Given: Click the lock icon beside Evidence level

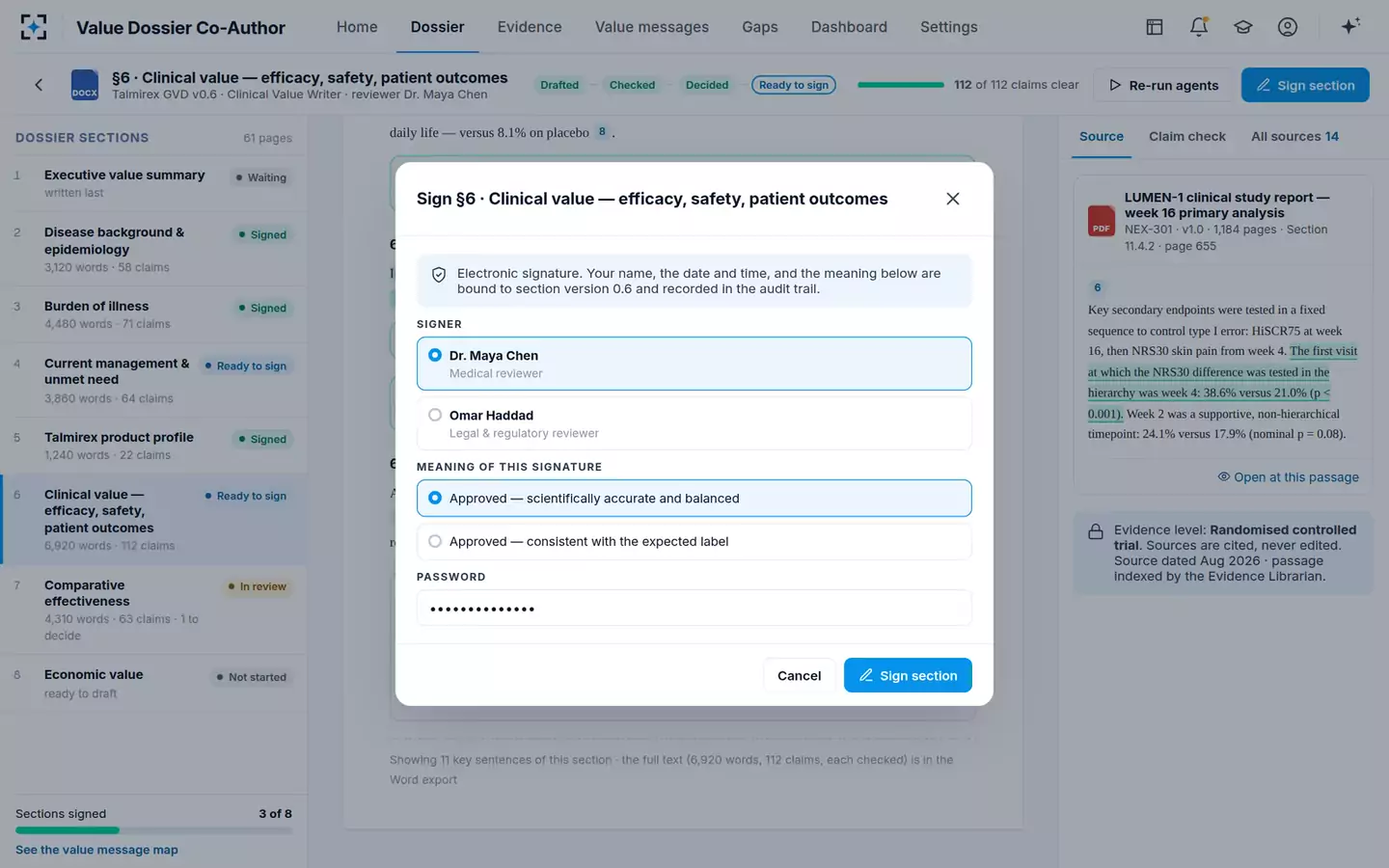Looking at the screenshot, I should coord(1096,531).
